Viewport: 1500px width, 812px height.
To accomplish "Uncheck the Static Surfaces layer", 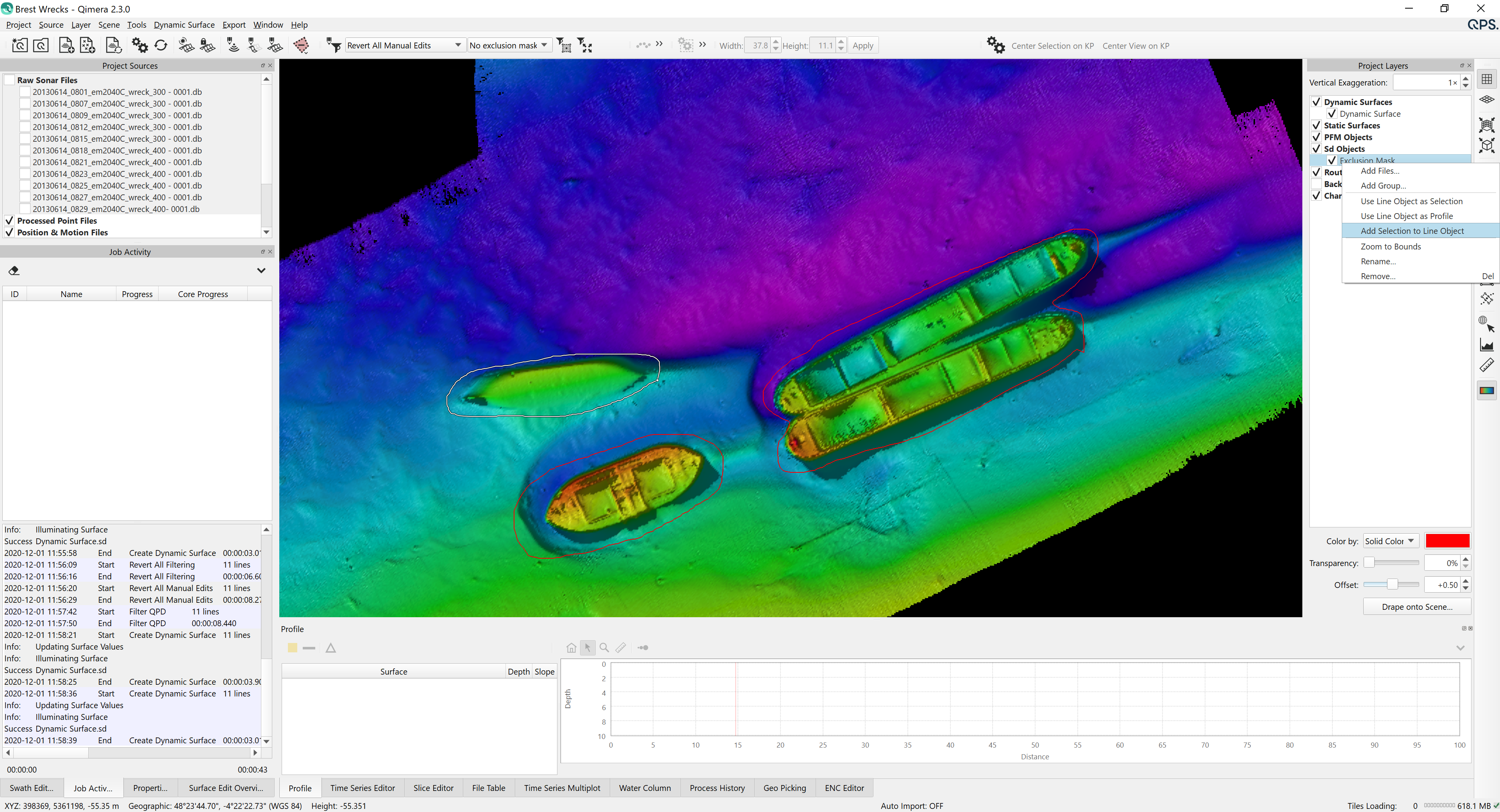I will [1316, 126].
